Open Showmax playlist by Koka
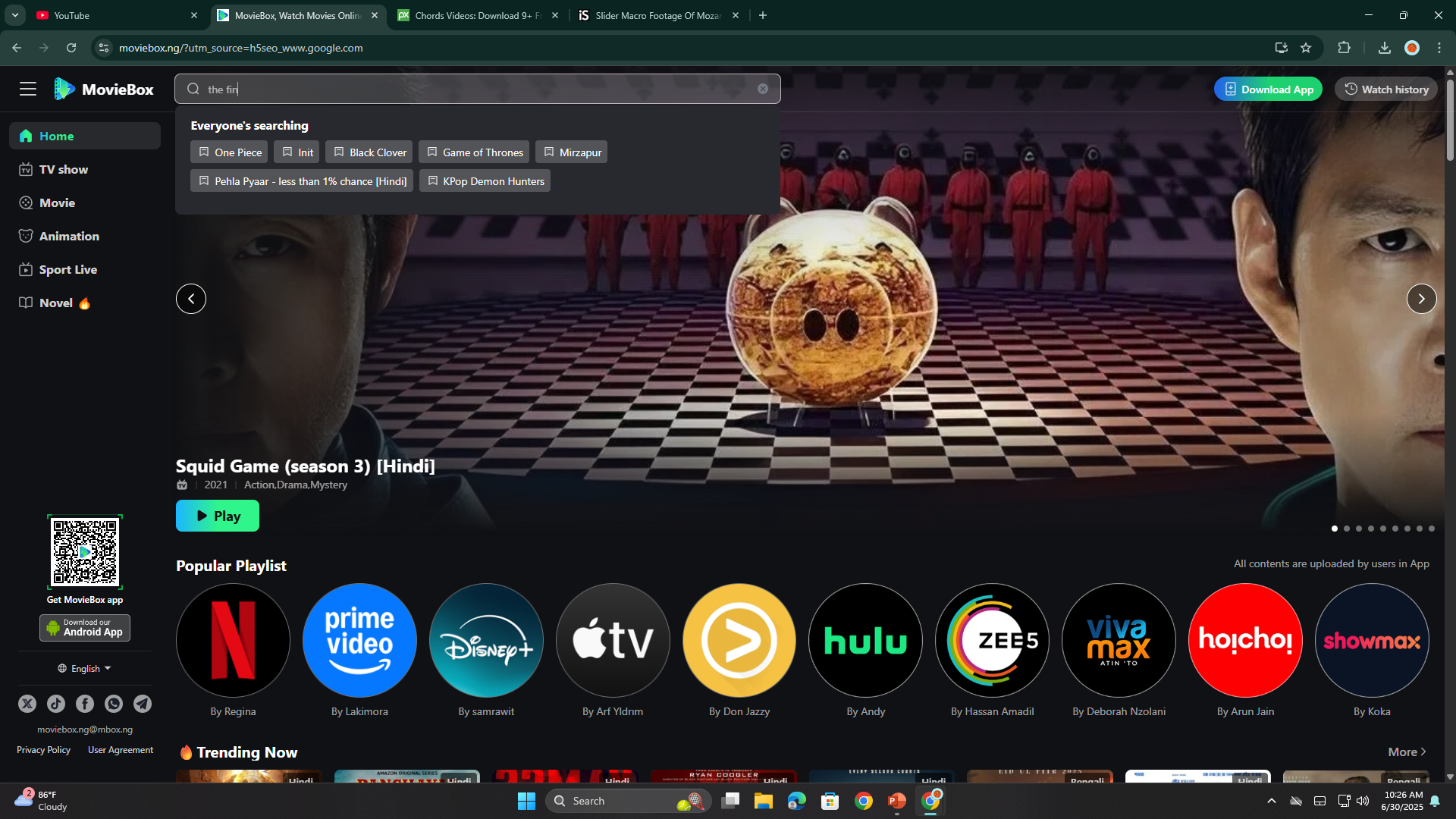The height and width of the screenshot is (819, 1456). pos(1373,640)
